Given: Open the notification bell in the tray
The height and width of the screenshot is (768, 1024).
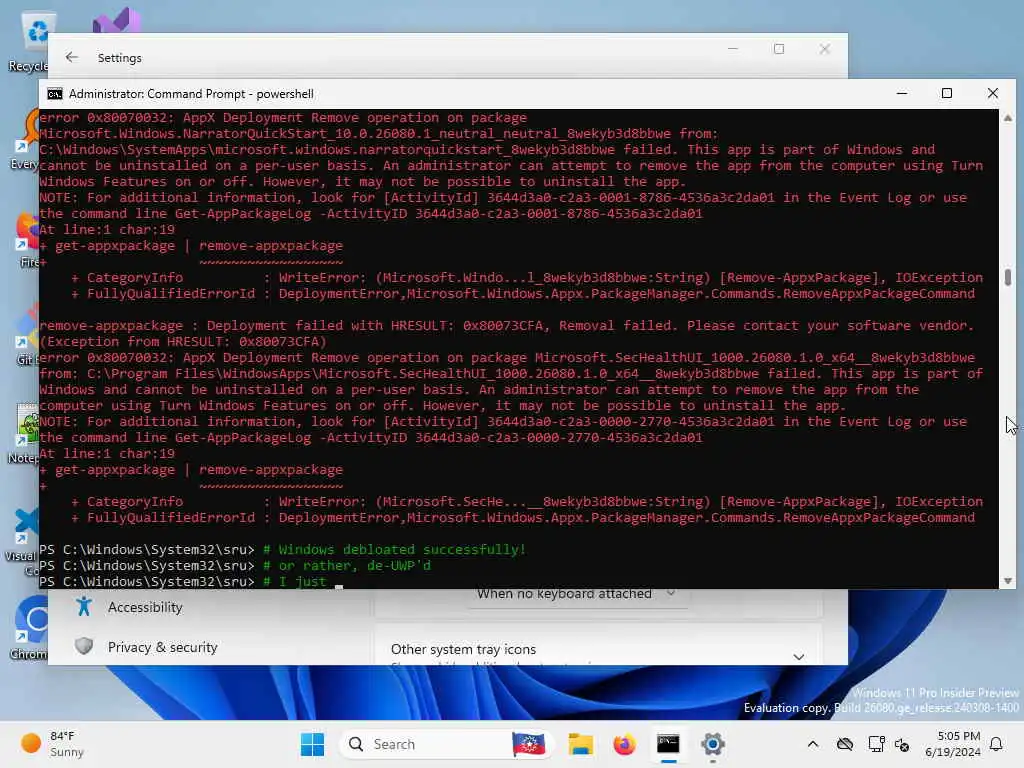Looking at the screenshot, I should (996, 744).
